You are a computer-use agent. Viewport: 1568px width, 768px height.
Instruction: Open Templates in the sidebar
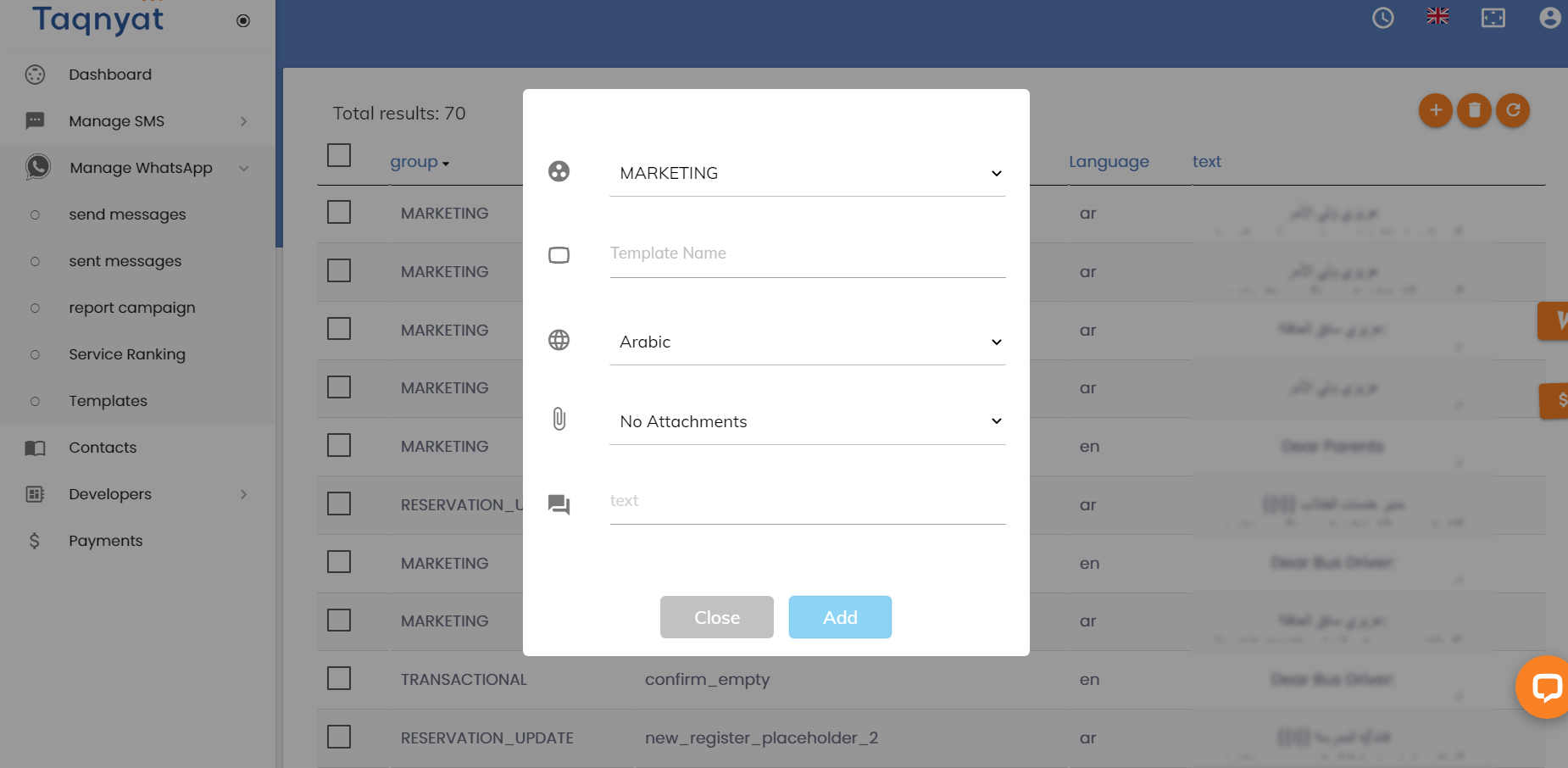(108, 401)
